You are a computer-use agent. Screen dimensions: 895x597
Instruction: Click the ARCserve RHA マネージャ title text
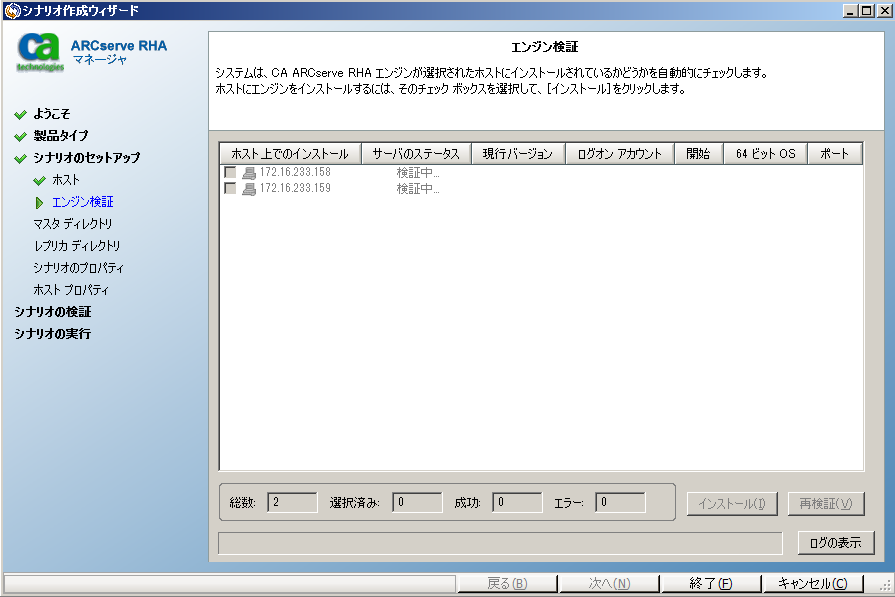(119, 52)
